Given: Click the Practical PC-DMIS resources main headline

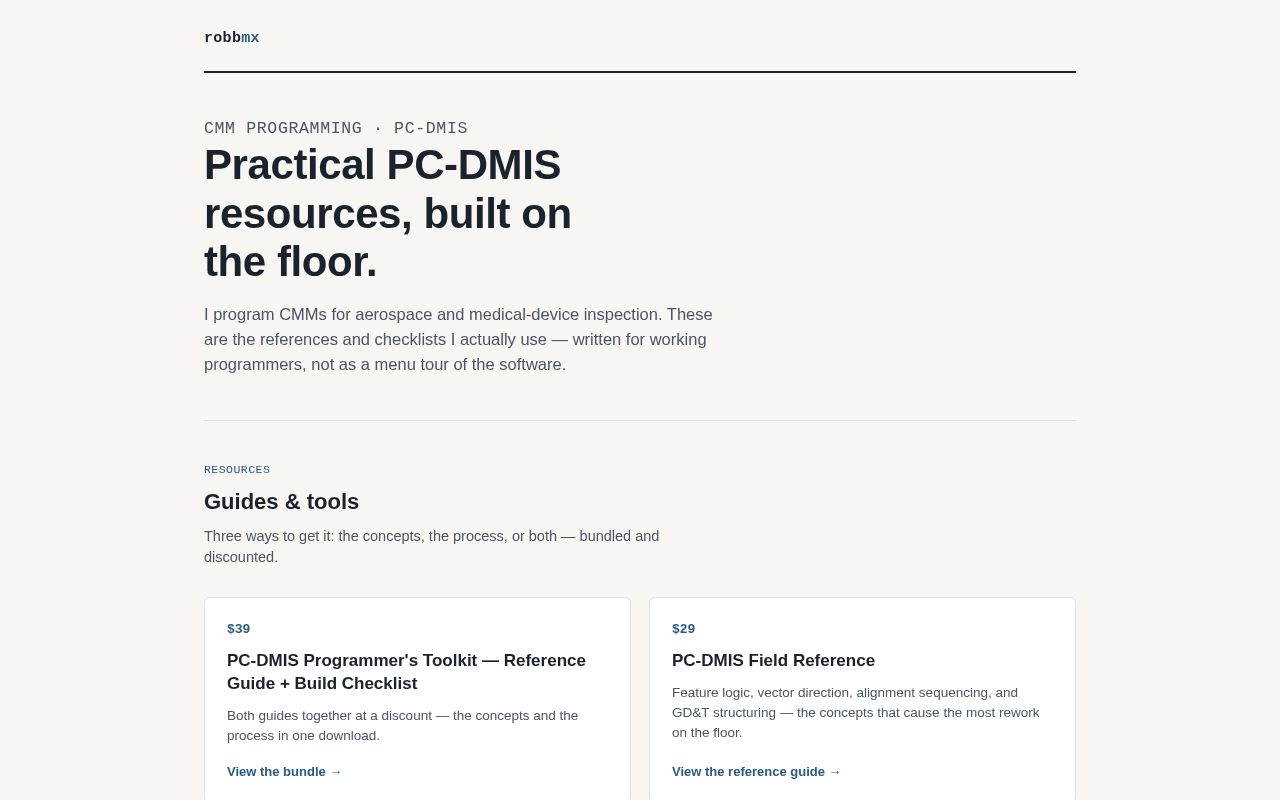Looking at the screenshot, I should (388, 213).
